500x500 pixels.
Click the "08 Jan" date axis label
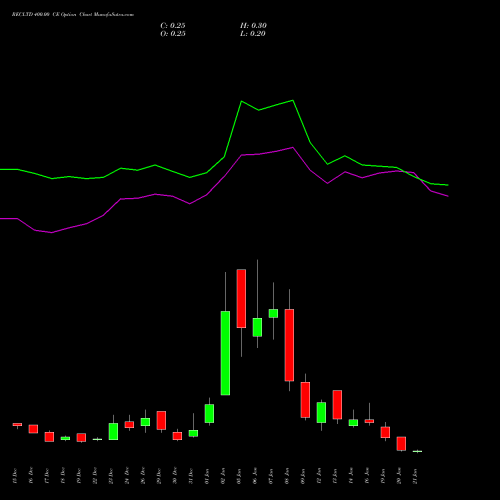[x=287, y=476]
